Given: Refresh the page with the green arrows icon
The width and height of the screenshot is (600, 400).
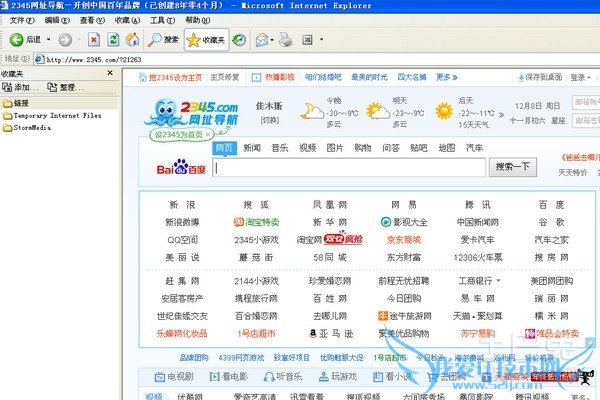Looking at the screenshot, I should 113,39.
